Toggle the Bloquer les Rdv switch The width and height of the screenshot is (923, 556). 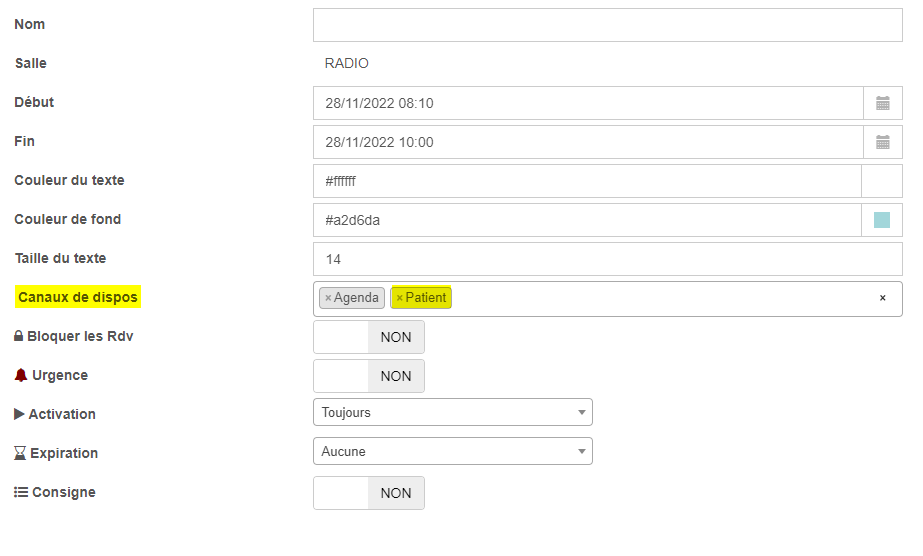point(369,337)
